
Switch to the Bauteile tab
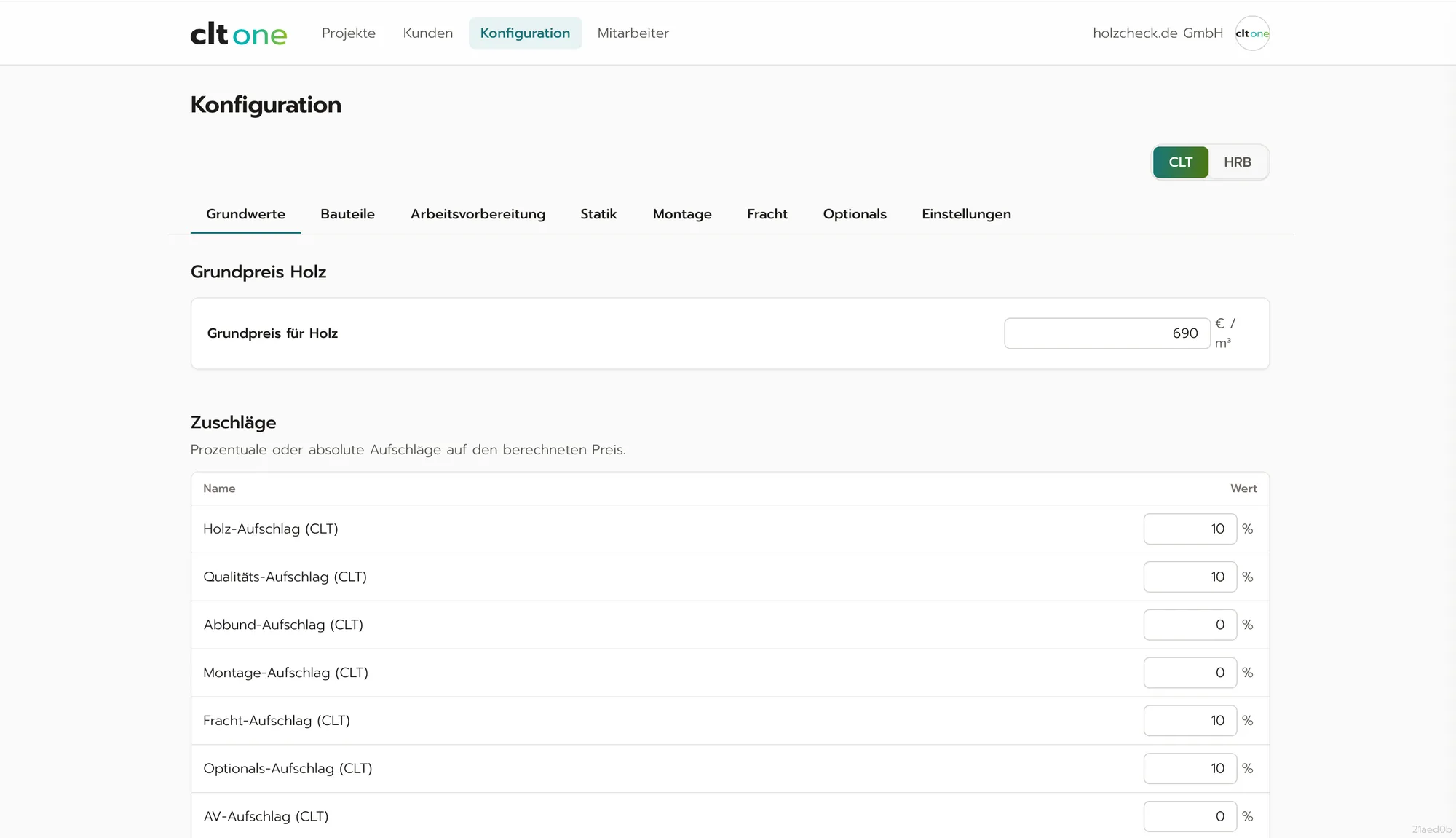point(347,214)
